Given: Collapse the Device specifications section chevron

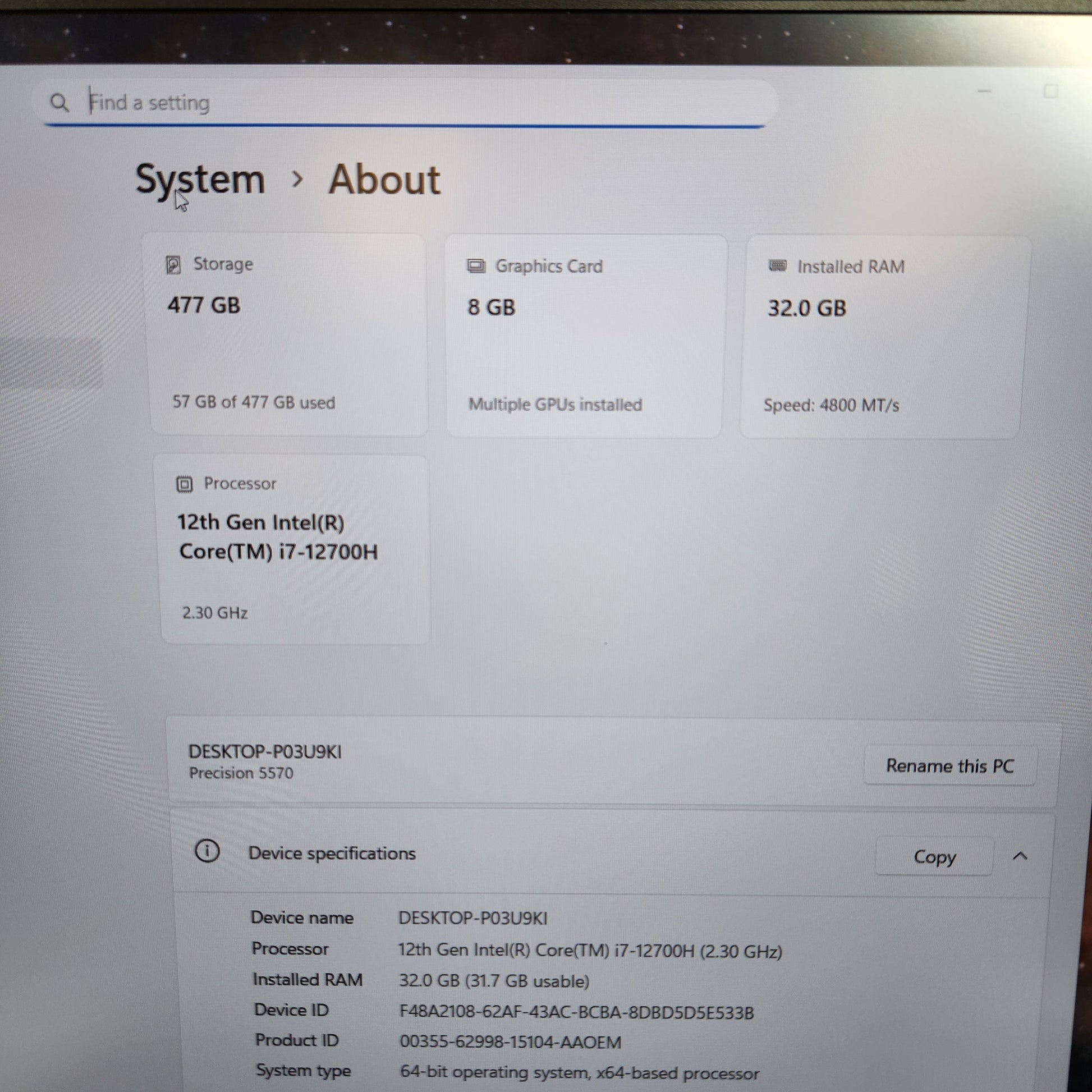Looking at the screenshot, I should 1020,856.
